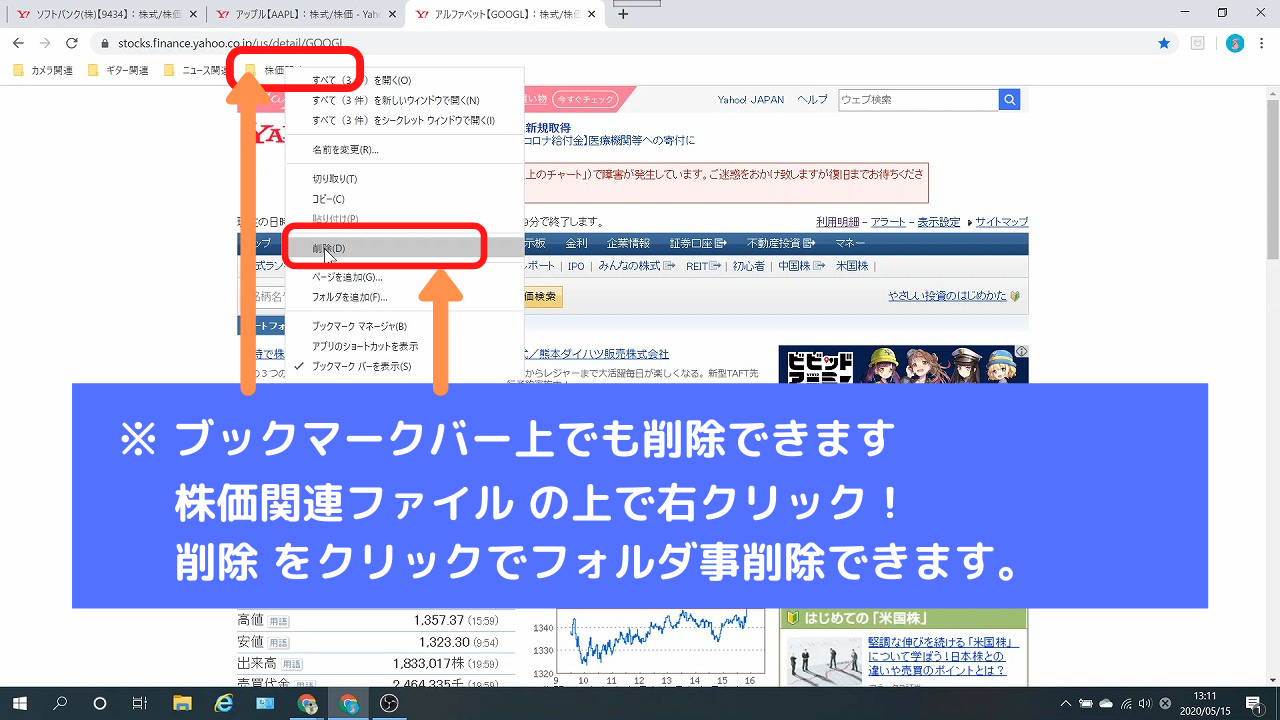This screenshot has width=1280, height=720.
Task: Choose 名前を変更(R)... from context menu
Action: [x=345, y=150]
